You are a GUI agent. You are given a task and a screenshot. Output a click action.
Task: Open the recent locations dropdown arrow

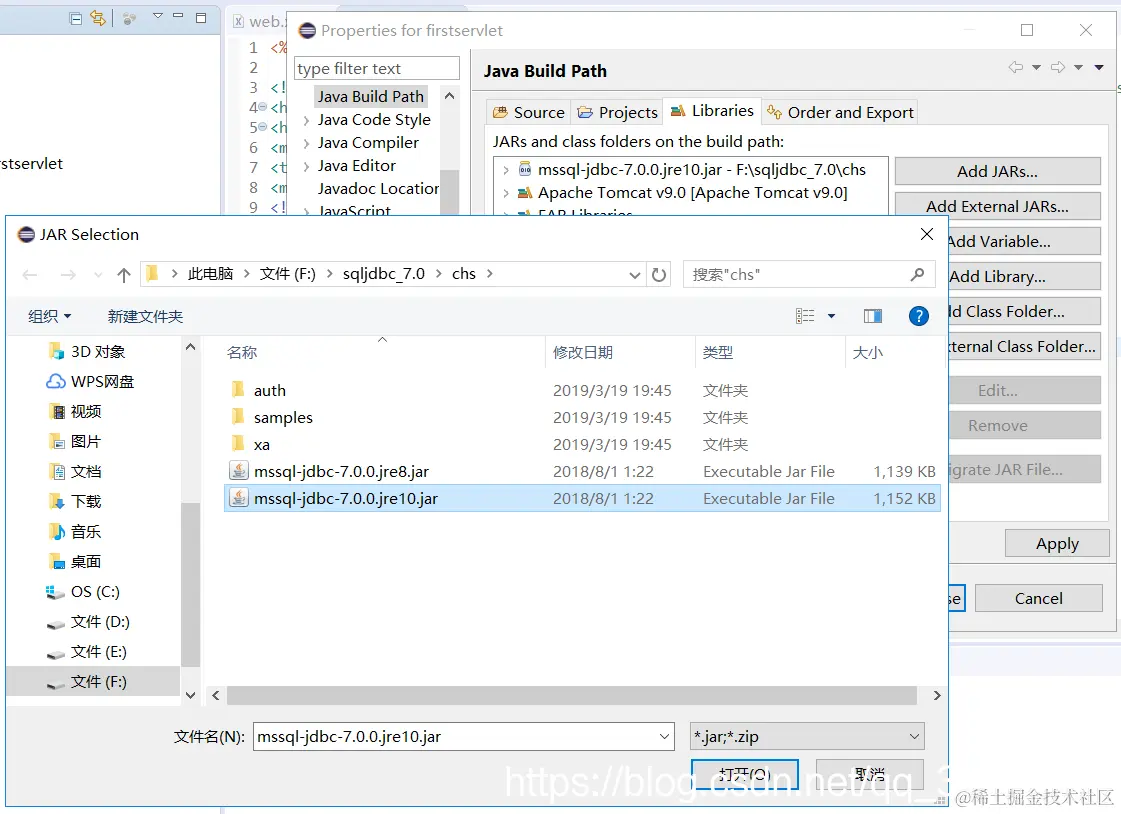[98, 275]
